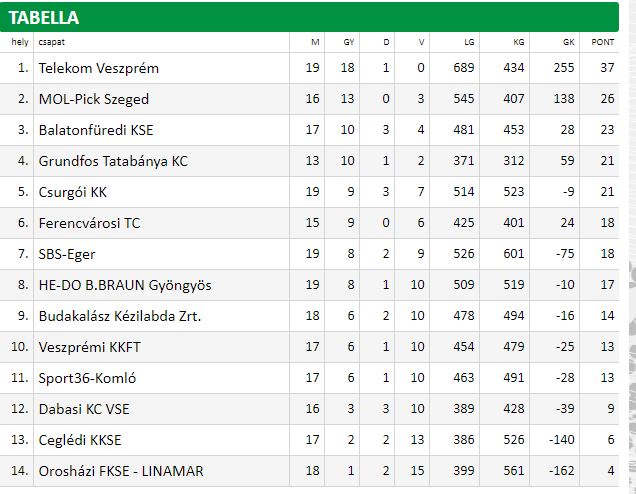Select Veszprémi KKFT in the table
The width and height of the screenshot is (636, 494).
90,347
